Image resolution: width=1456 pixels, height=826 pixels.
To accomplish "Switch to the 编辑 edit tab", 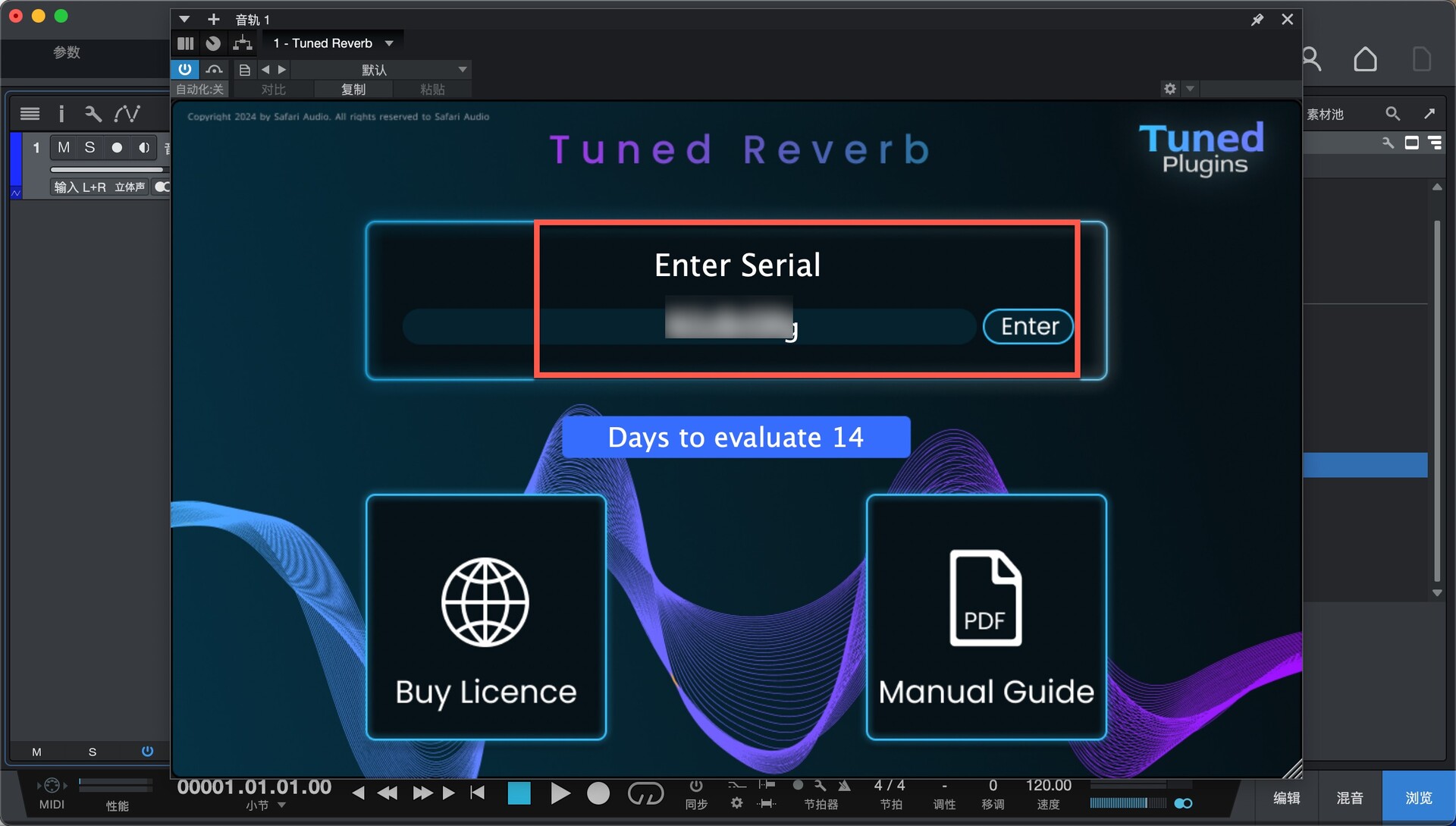I will point(1287,798).
